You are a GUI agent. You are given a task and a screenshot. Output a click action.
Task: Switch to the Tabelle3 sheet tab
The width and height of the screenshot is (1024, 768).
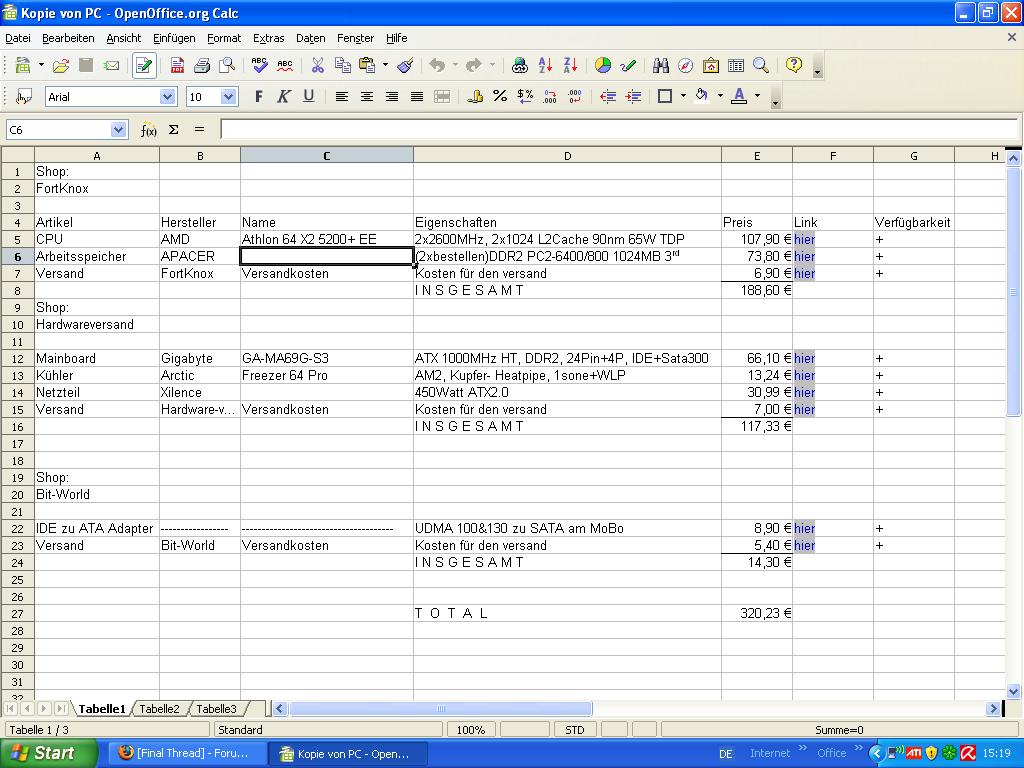216,709
